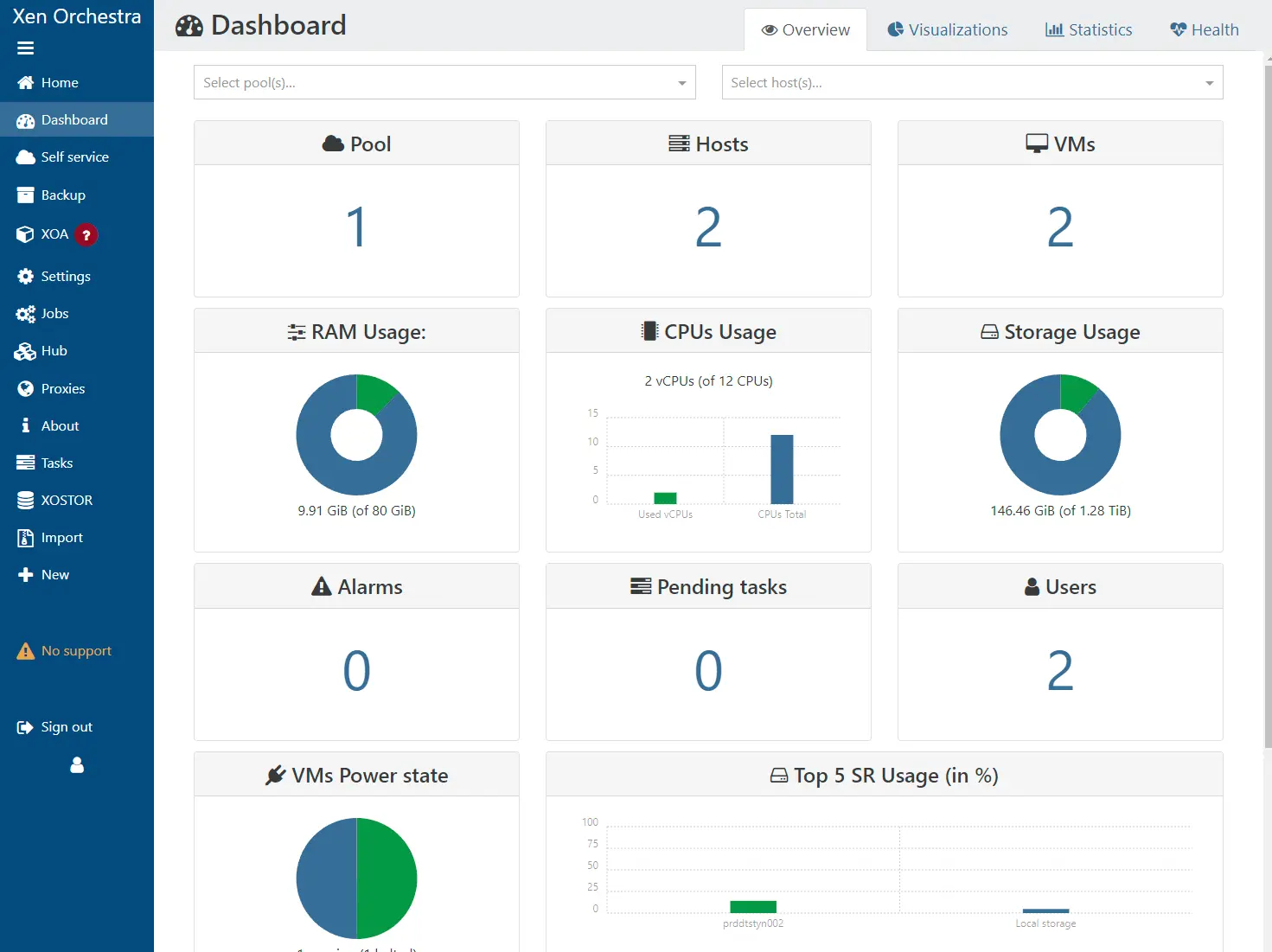The width and height of the screenshot is (1272, 952).
Task: Switch to the Statistics tab
Action: pos(1089,29)
